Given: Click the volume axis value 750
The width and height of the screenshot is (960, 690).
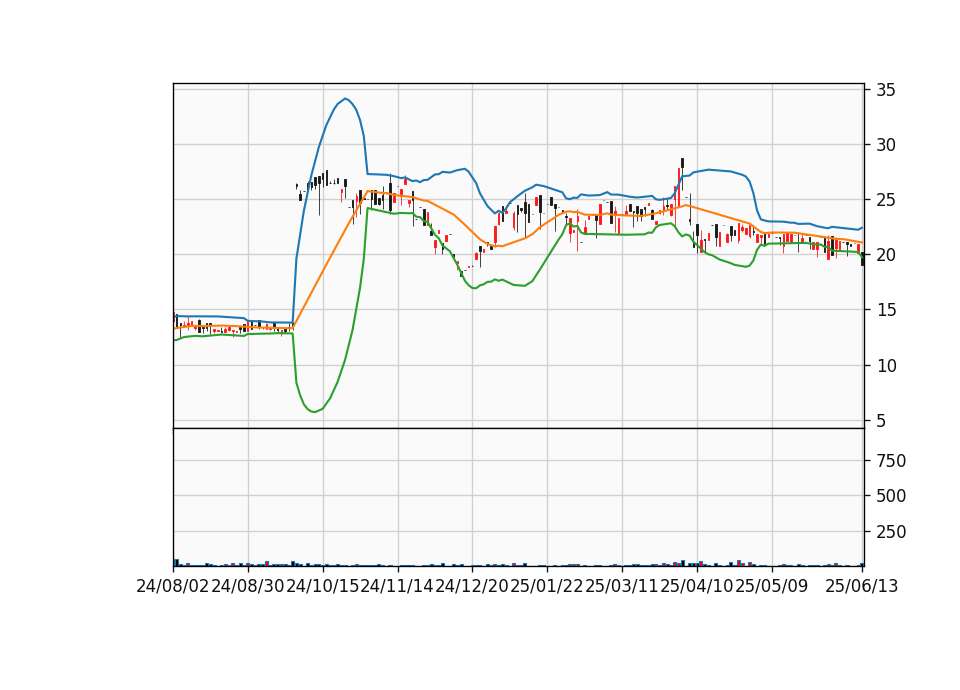Looking at the screenshot, I should point(891,460).
